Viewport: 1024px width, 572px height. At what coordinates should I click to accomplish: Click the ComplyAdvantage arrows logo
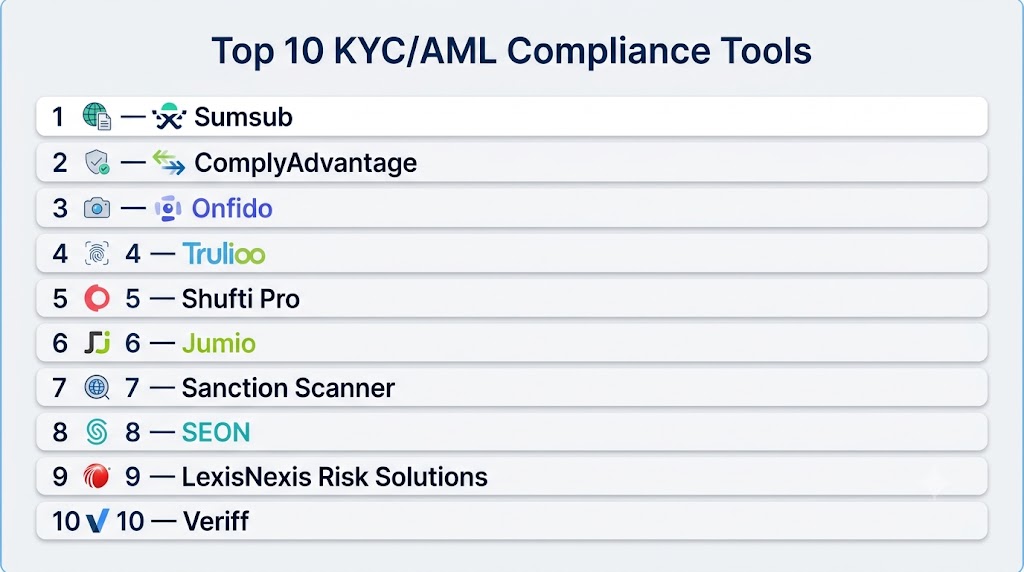[x=168, y=163]
